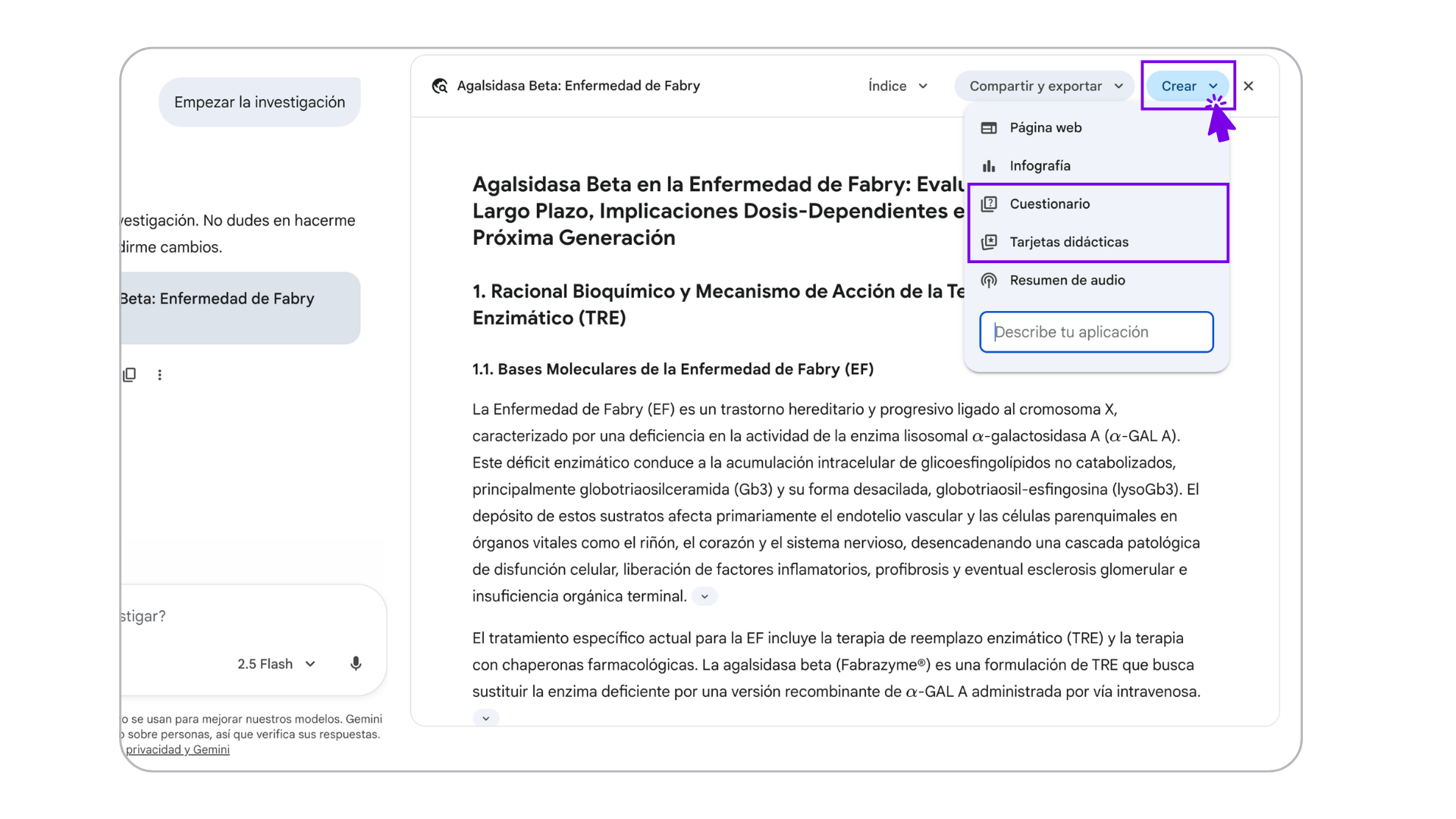This screenshot has height=819, width=1456.
Task: Open the Compartir y exportar dropdown
Action: pos(1045,86)
